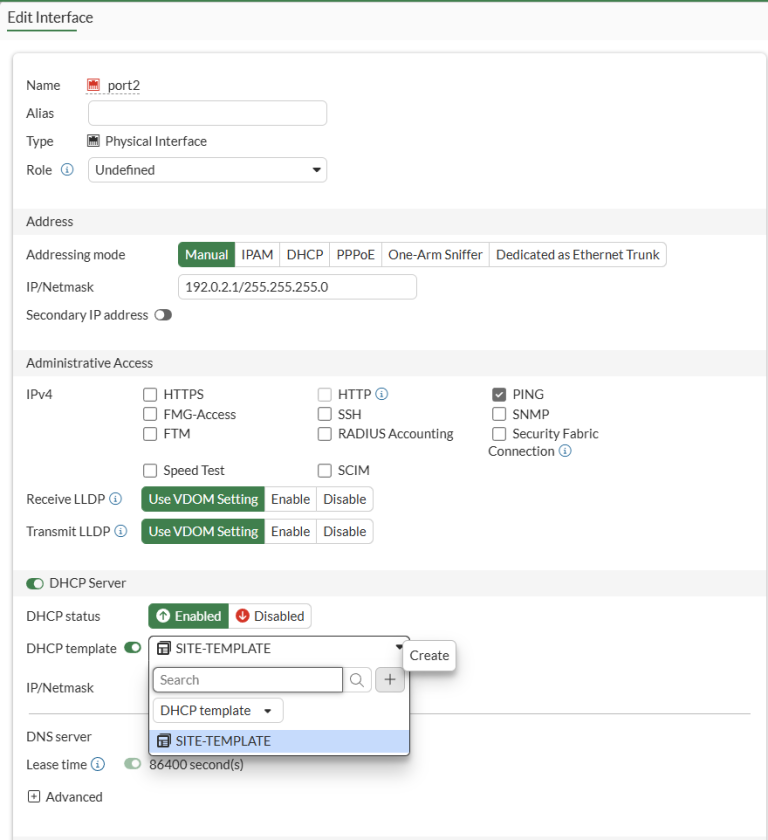Click the Disabled down-arrow icon
The width and height of the screenshot is (768, 840).
(x=243, y=616)
